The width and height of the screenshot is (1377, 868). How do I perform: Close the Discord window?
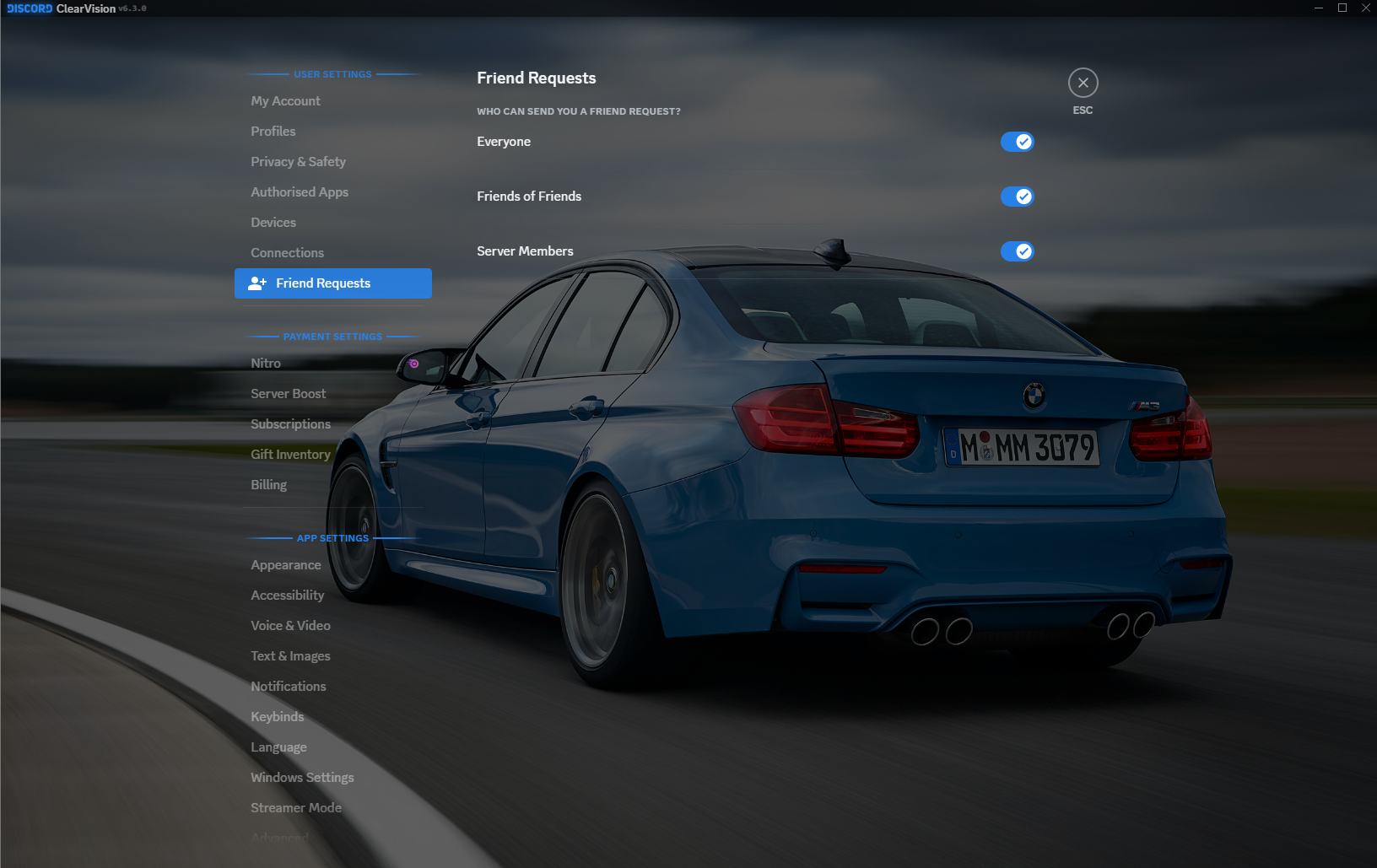pyautogui.click(x=1366, y=8)
